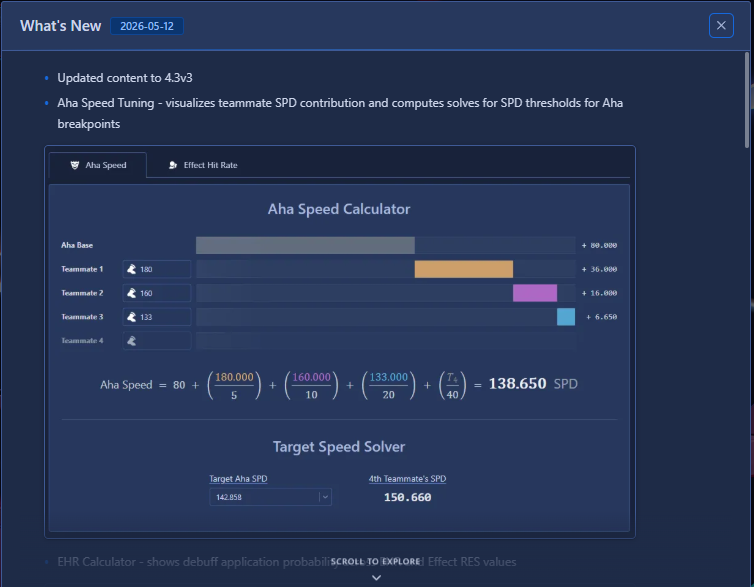Click the Aha Base row label

point(77,245)
